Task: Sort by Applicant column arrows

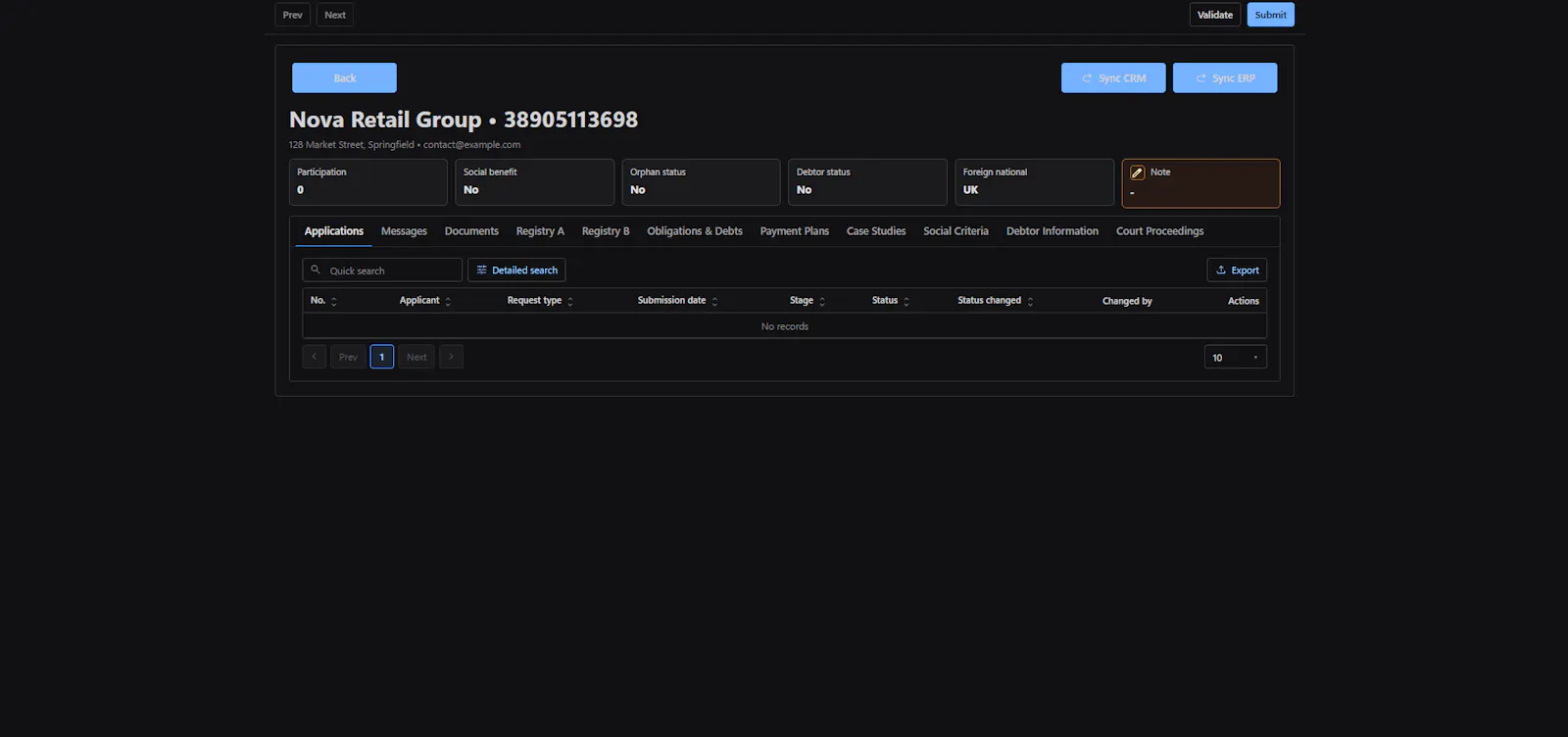Action: pos(448,302)
